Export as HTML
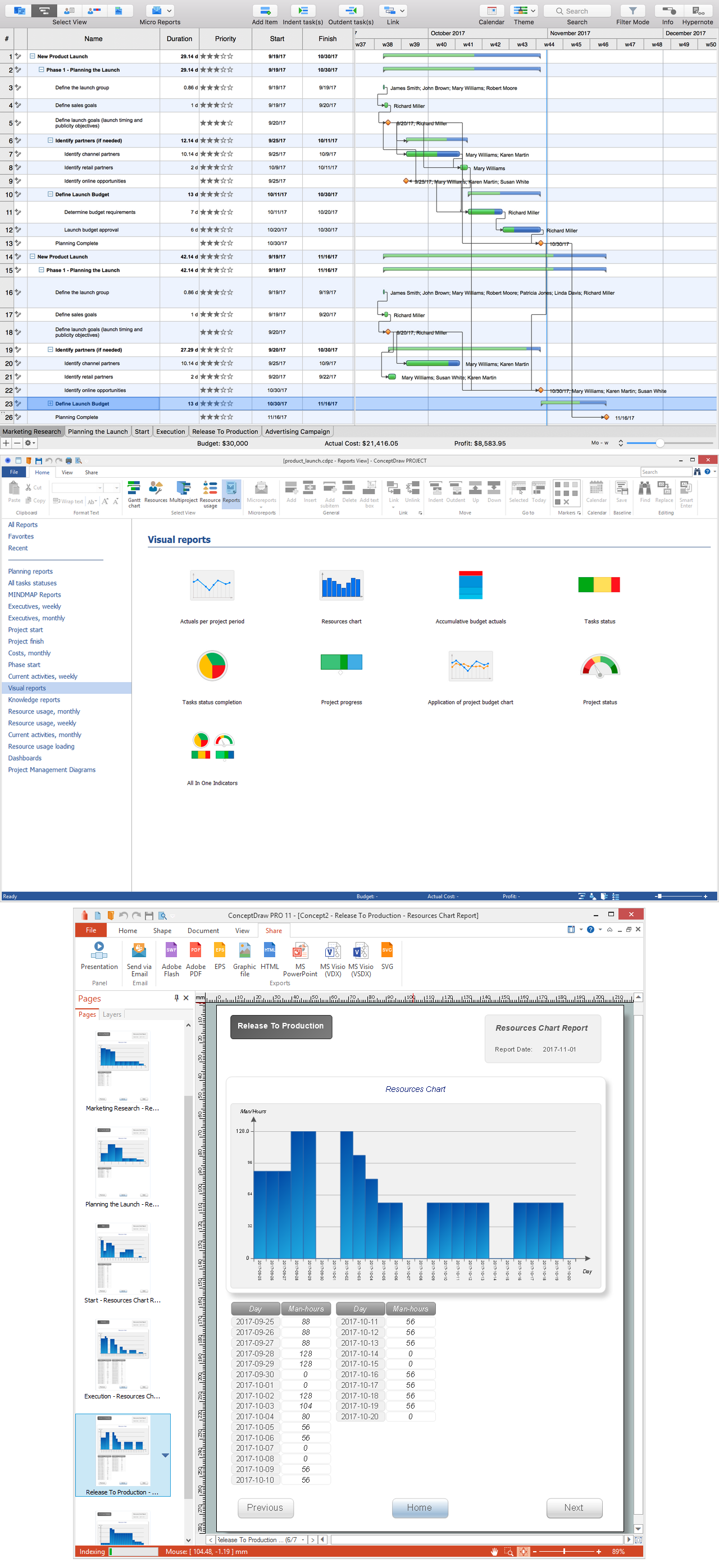Screen dimensions: 719x1568 click(x=270, y=956)
